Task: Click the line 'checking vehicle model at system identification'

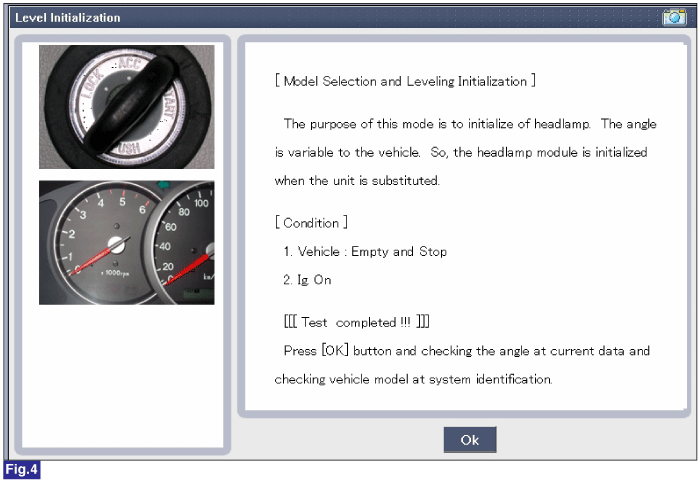Action: click(413, 379)
